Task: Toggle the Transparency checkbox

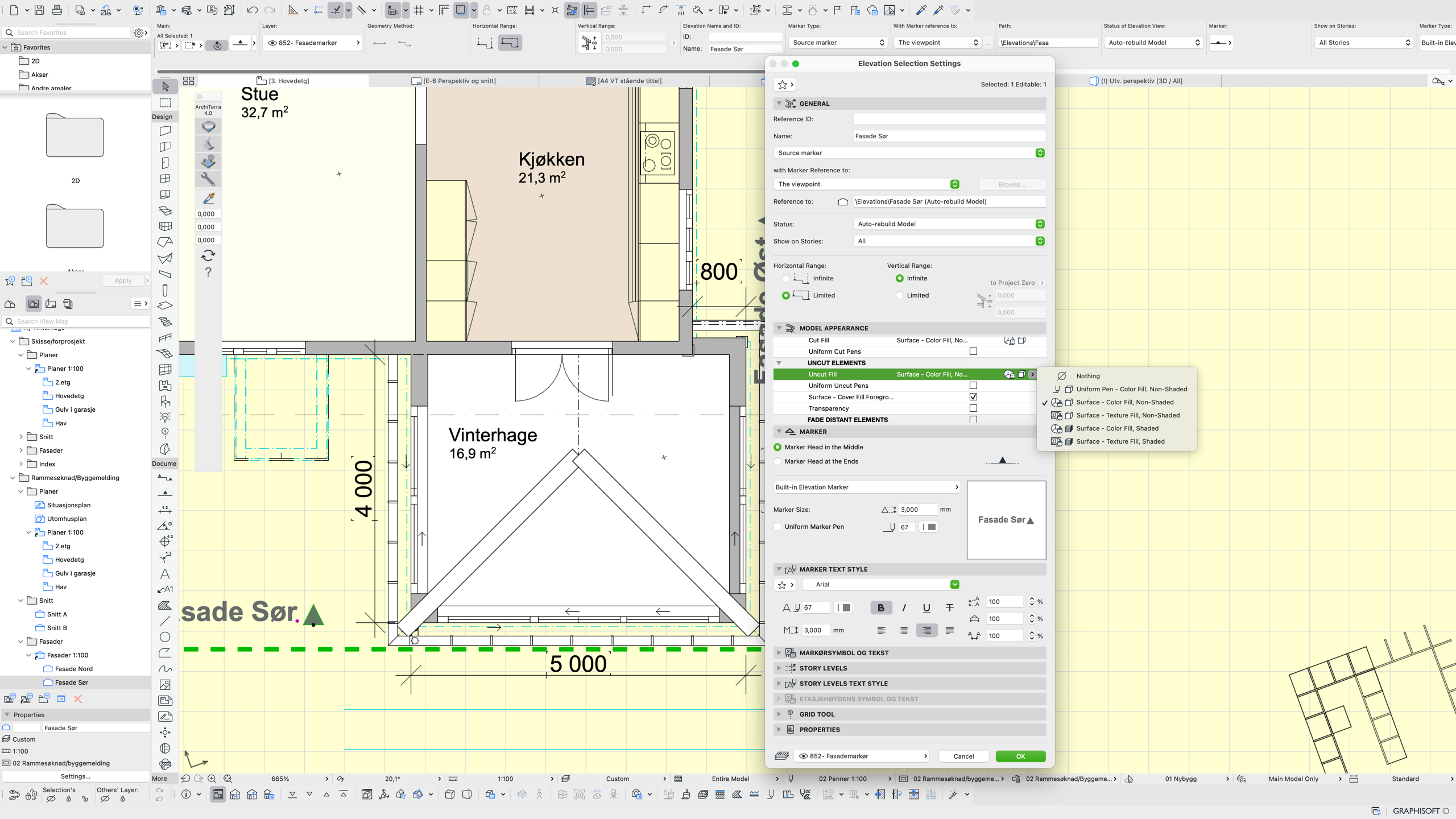Action: (x=973, y=408)
